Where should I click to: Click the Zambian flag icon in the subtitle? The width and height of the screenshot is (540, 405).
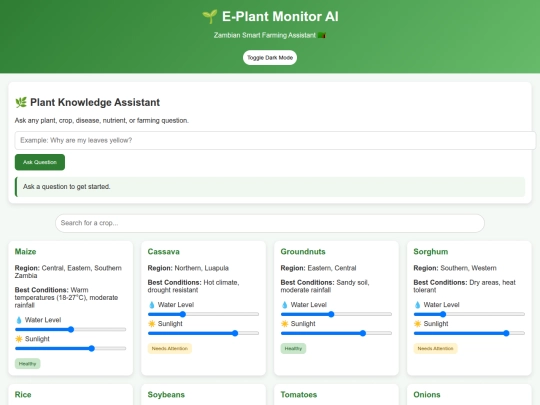click(x=322, y=35)
